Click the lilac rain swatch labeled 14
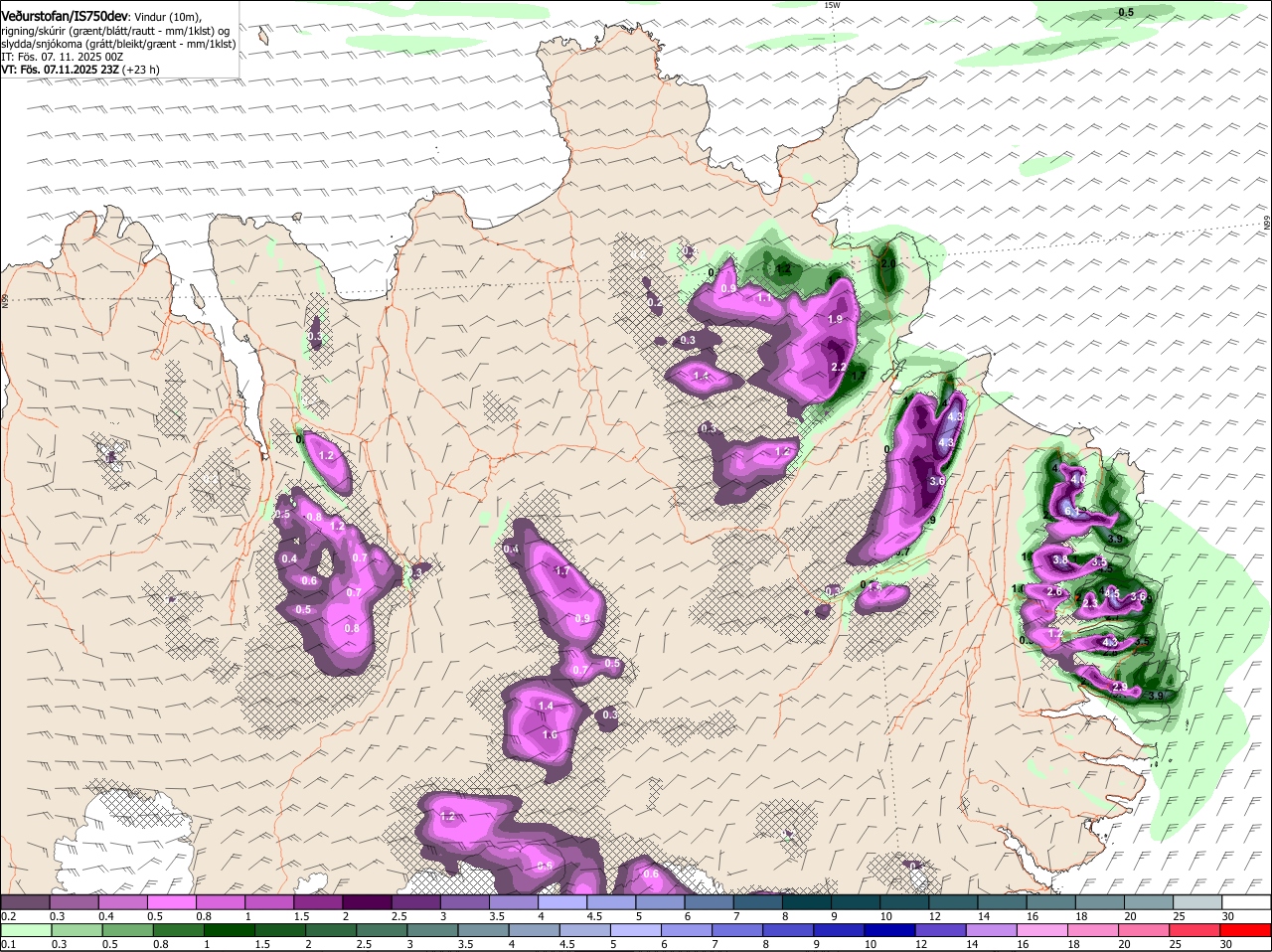This screenshot has height=952, width=1272. (x=992, y=929)
